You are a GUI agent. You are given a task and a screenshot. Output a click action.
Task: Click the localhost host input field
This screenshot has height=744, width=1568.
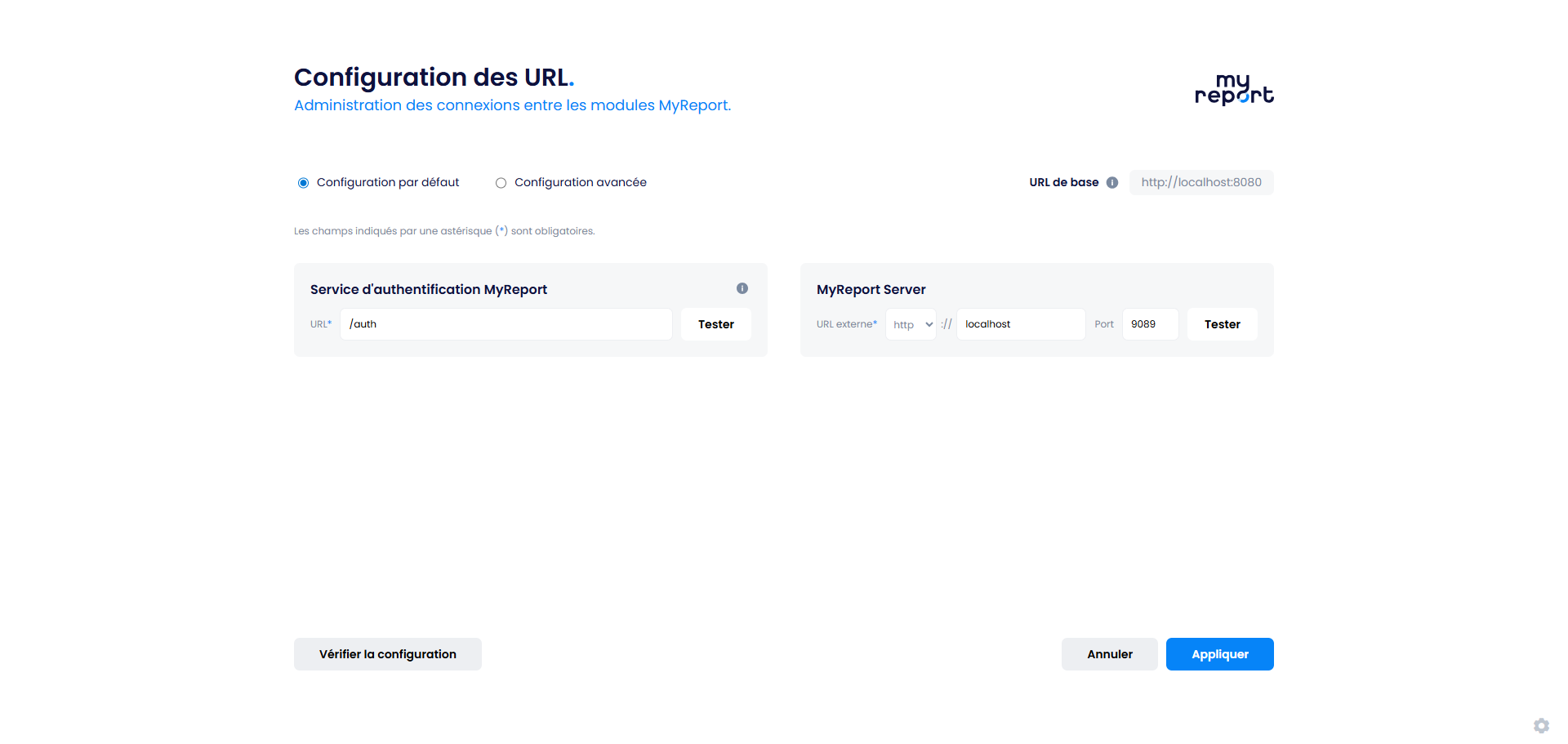tap(1021, 324)
